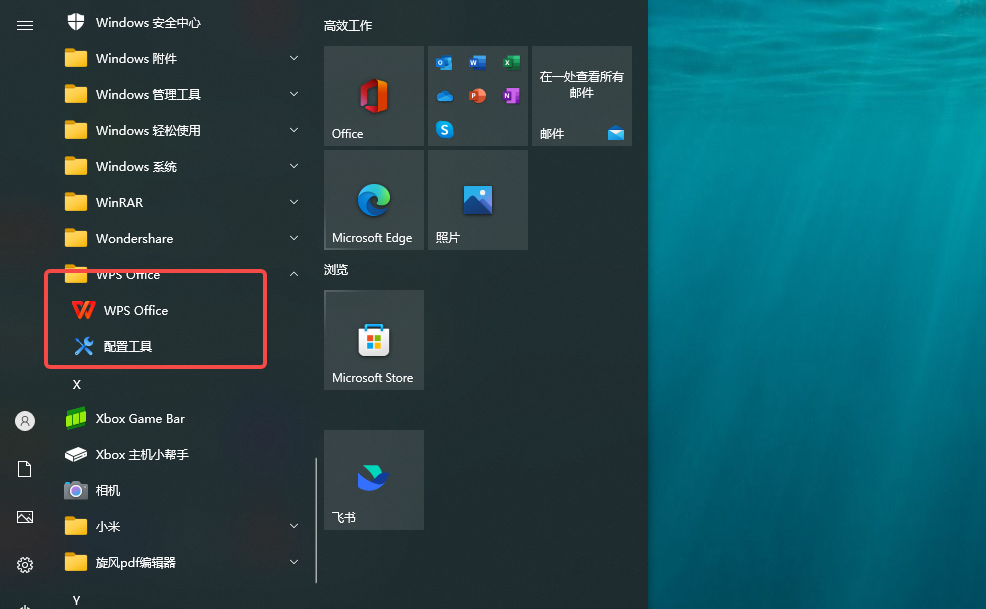The image size is (986, 609).
Task: Collapse the WPS Office folder chevron
Action: click(294, 274)
